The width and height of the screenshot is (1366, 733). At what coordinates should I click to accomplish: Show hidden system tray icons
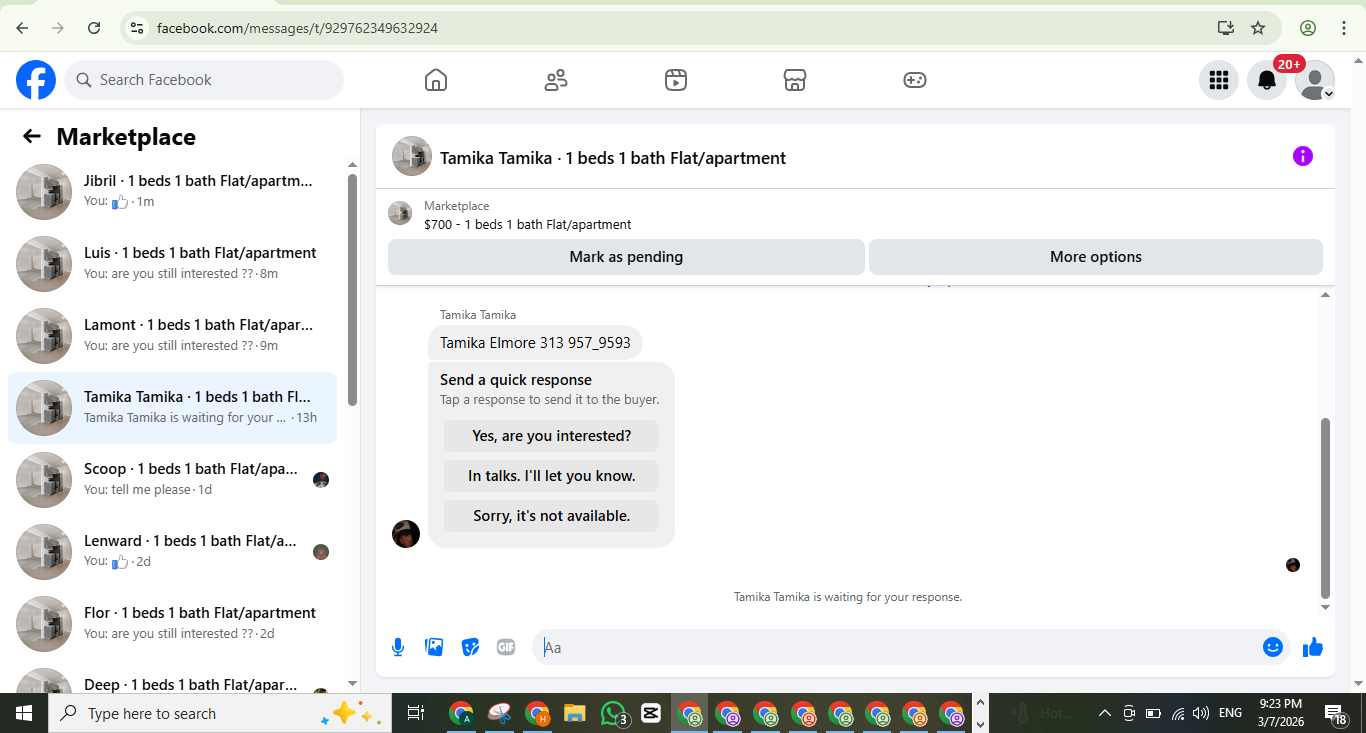[1104, 713]
